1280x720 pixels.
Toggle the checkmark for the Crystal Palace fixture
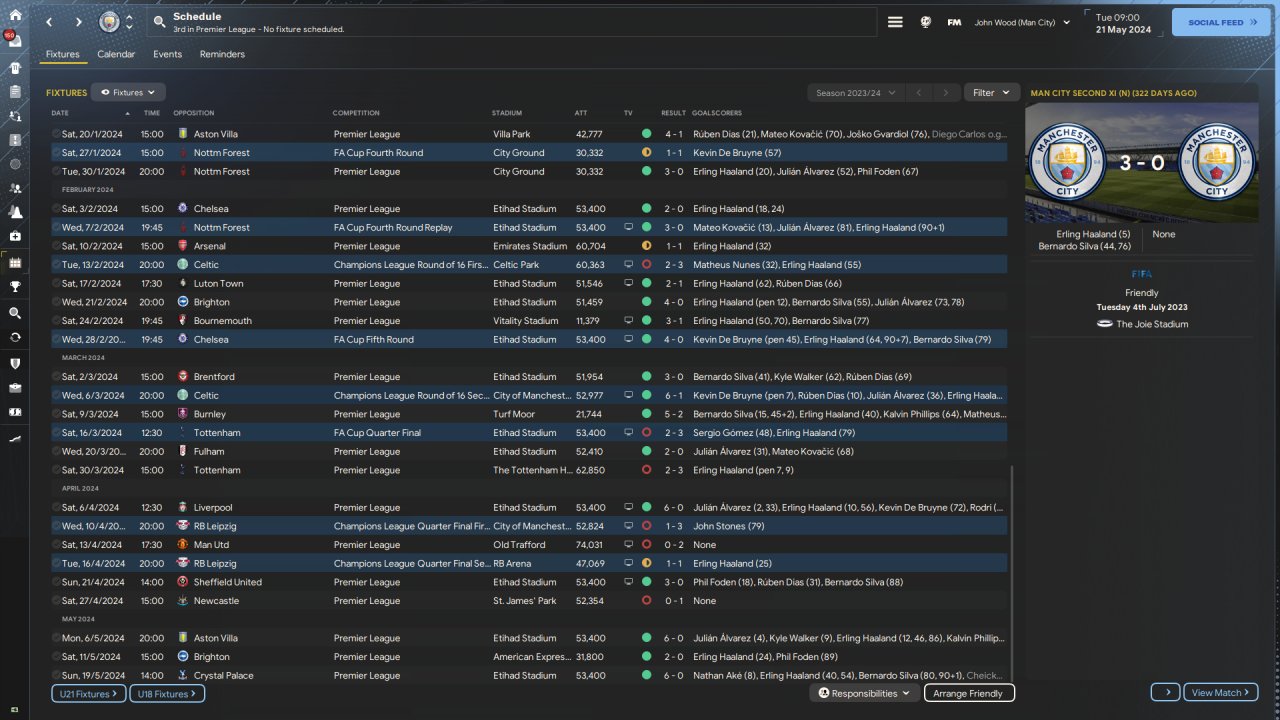[x=56, y=676]
